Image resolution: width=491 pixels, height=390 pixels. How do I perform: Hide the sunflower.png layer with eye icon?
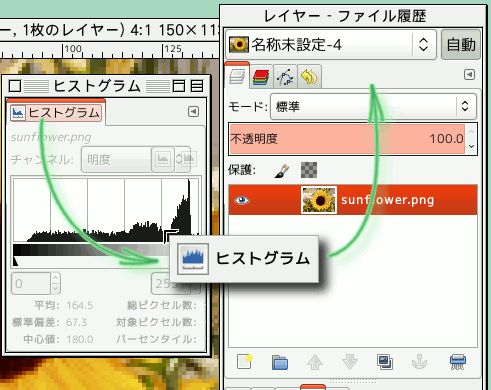click(x=242, y=200)
